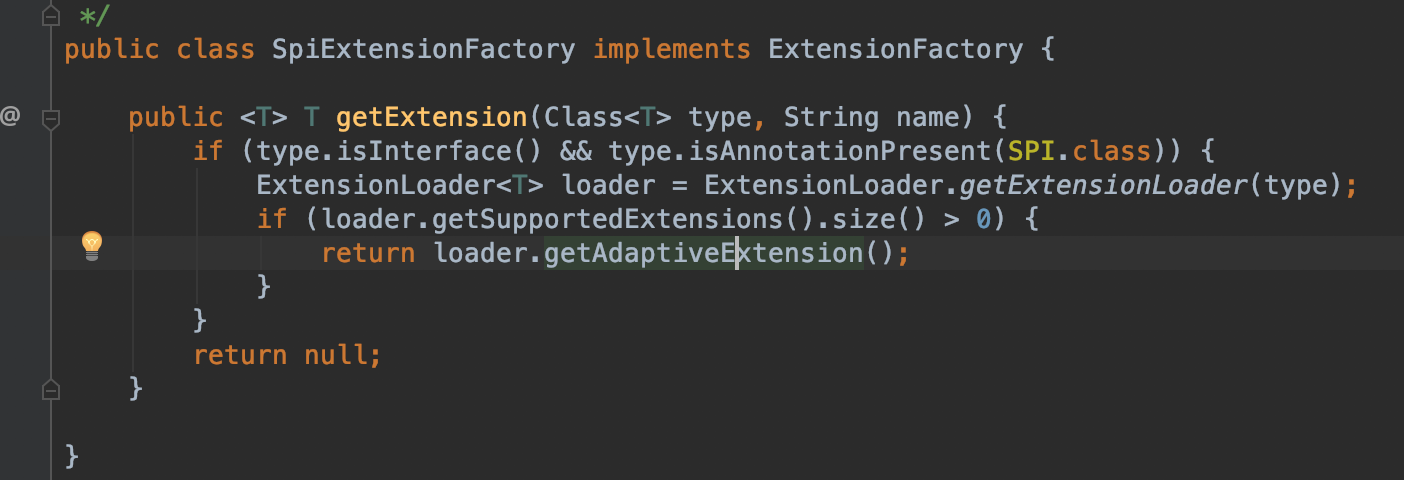1404x480 pixels.
Task: Click the fold marker at the comment end
Action: click(50, 17)
